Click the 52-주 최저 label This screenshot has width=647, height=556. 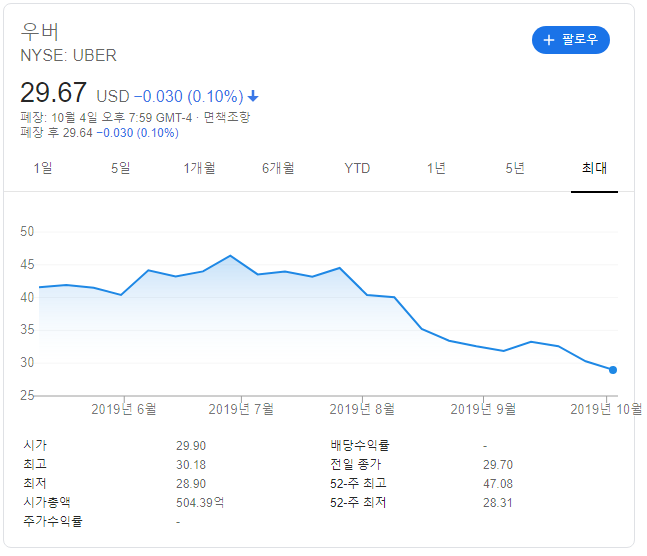click(358, 502)
